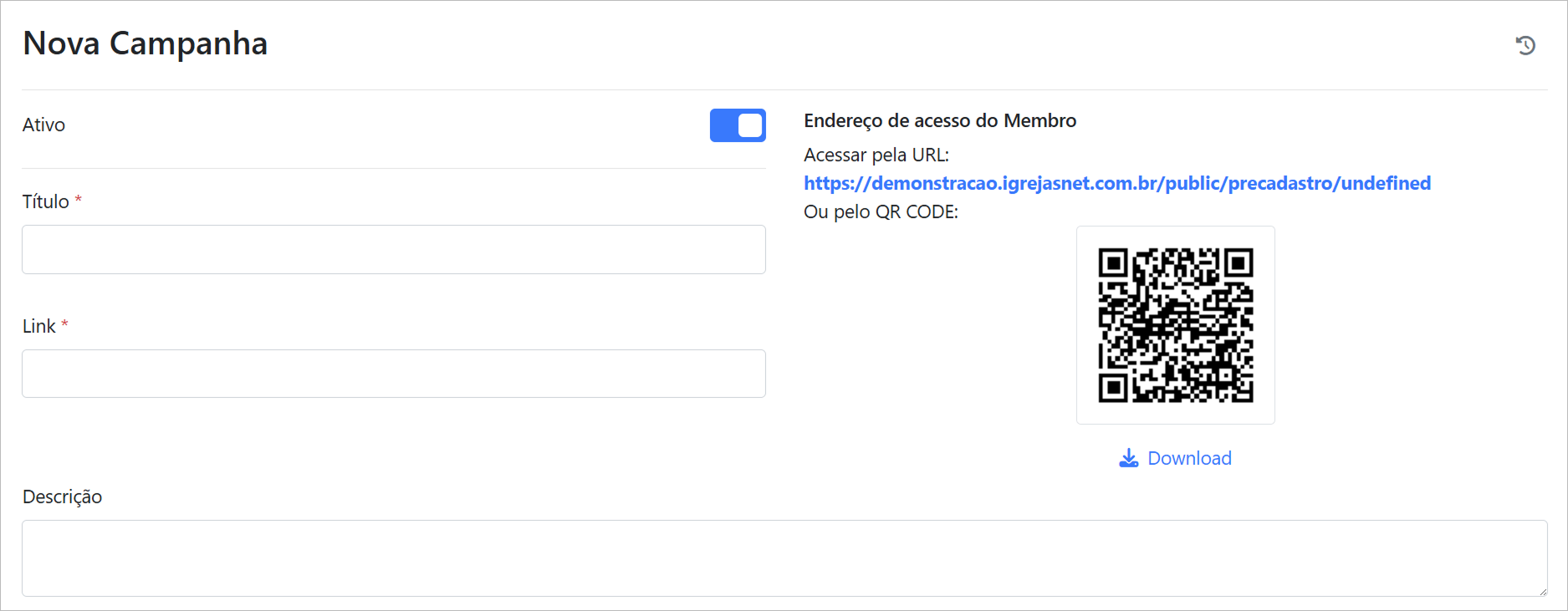Click the QR code image
Screen dimensions: 1568x611
(x=1175, y=325)
